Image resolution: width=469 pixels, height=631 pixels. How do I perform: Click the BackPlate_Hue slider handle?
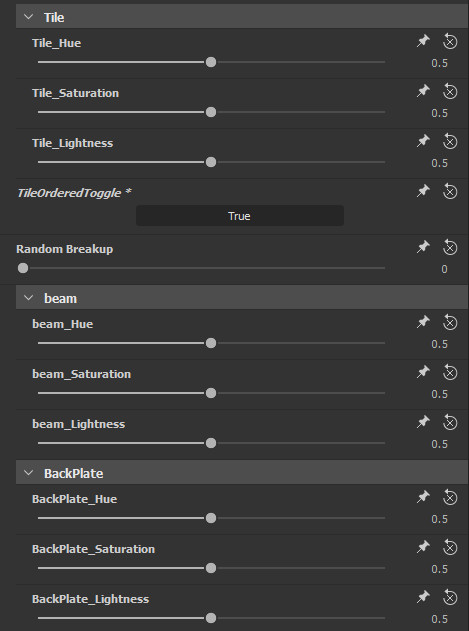pos(211,518)
